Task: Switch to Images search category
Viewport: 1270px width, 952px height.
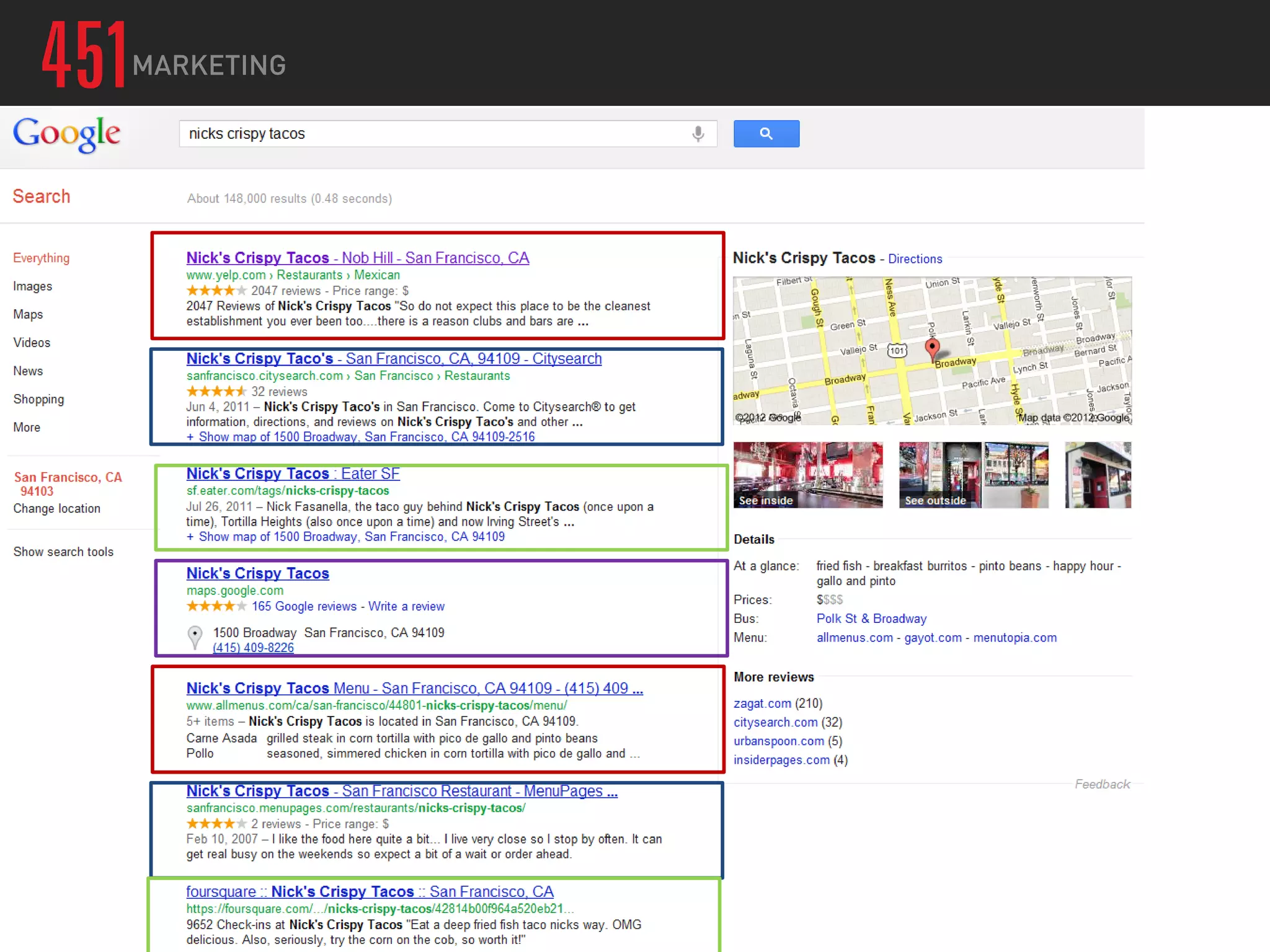Action: tap(33, 286)
